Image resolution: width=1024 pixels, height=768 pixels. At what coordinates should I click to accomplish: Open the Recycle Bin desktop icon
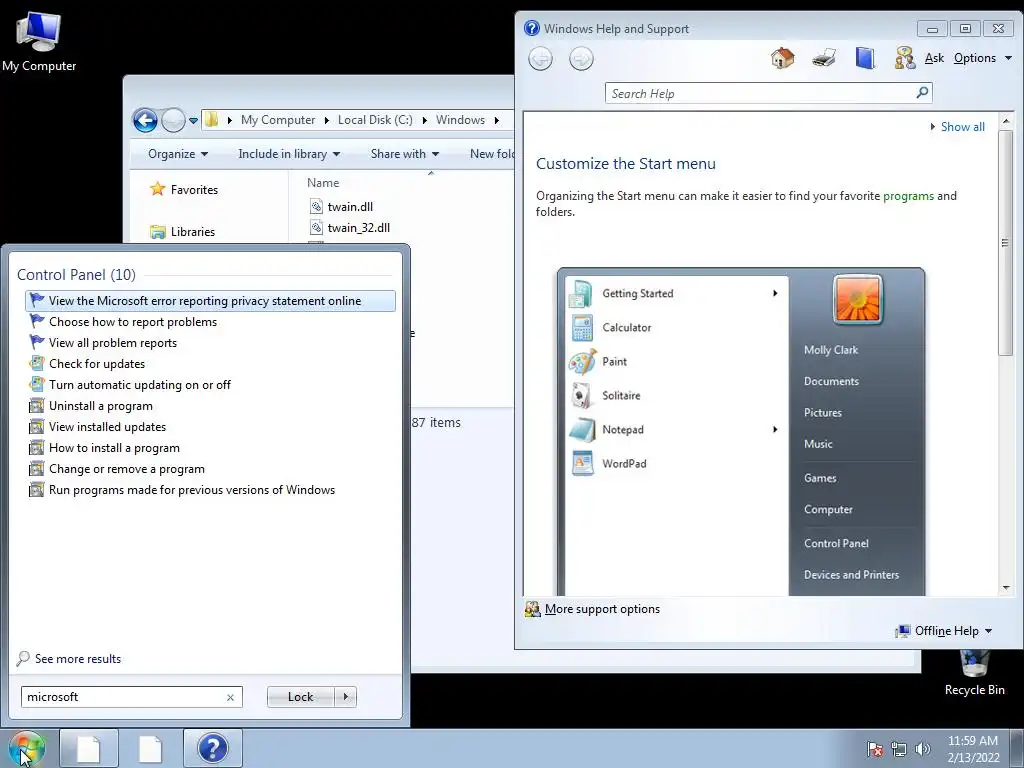click(x=974, y=674)
